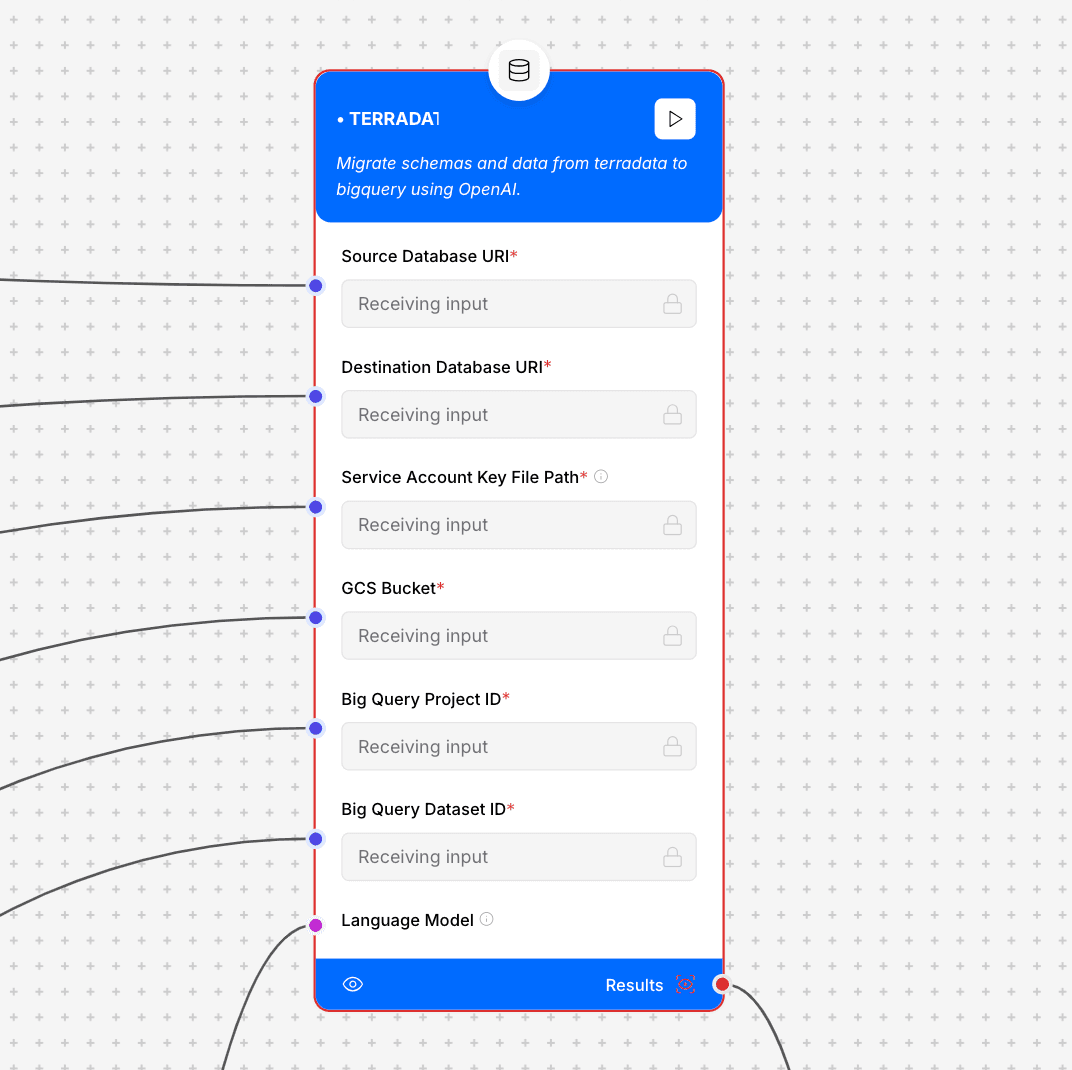The height and width of the screenshot is (1070, 1072).
Task: Click lock icon in Service Account Key field
Action: (673, 525)
